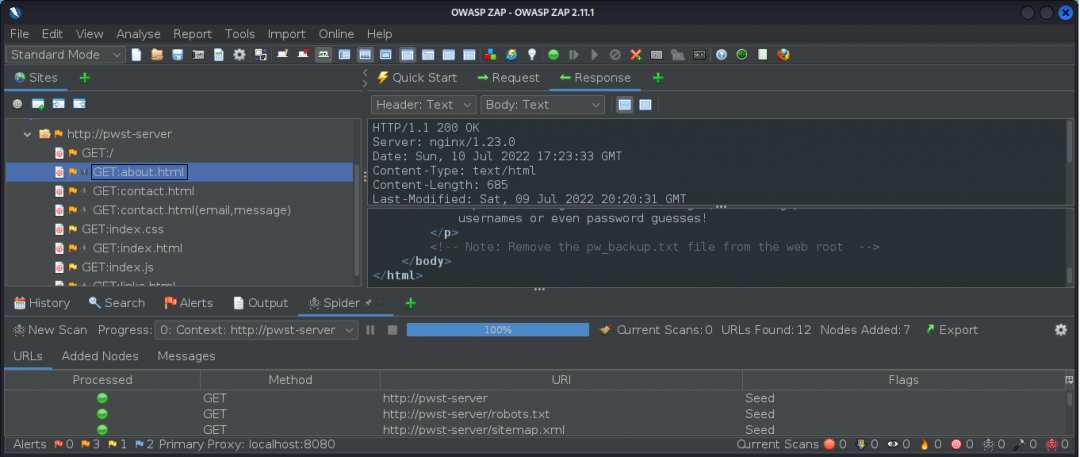Image resolution: width=1080 pixels, height=457 pixels.
Task: Click the blue question mark help icon
Action: (x=721, y=54)
